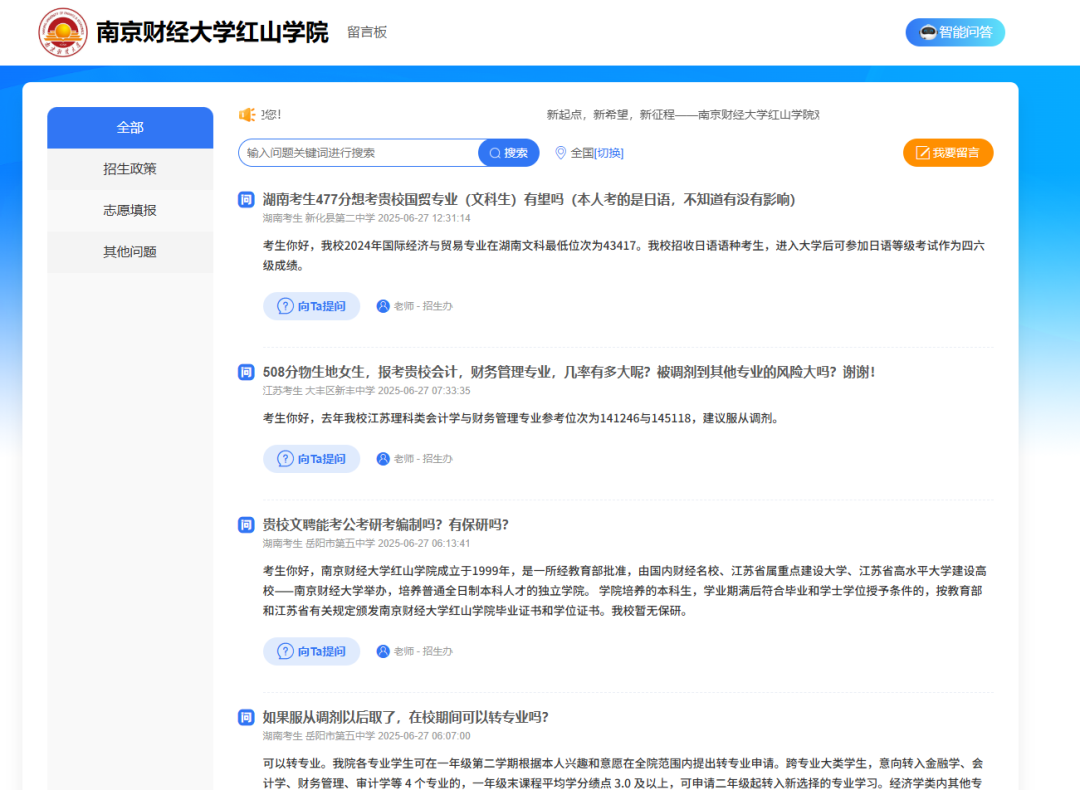This screenshot has width=1080, height=790.
Task: Click the question icon for 508分物生地女生 post
Action: [246, 373]
